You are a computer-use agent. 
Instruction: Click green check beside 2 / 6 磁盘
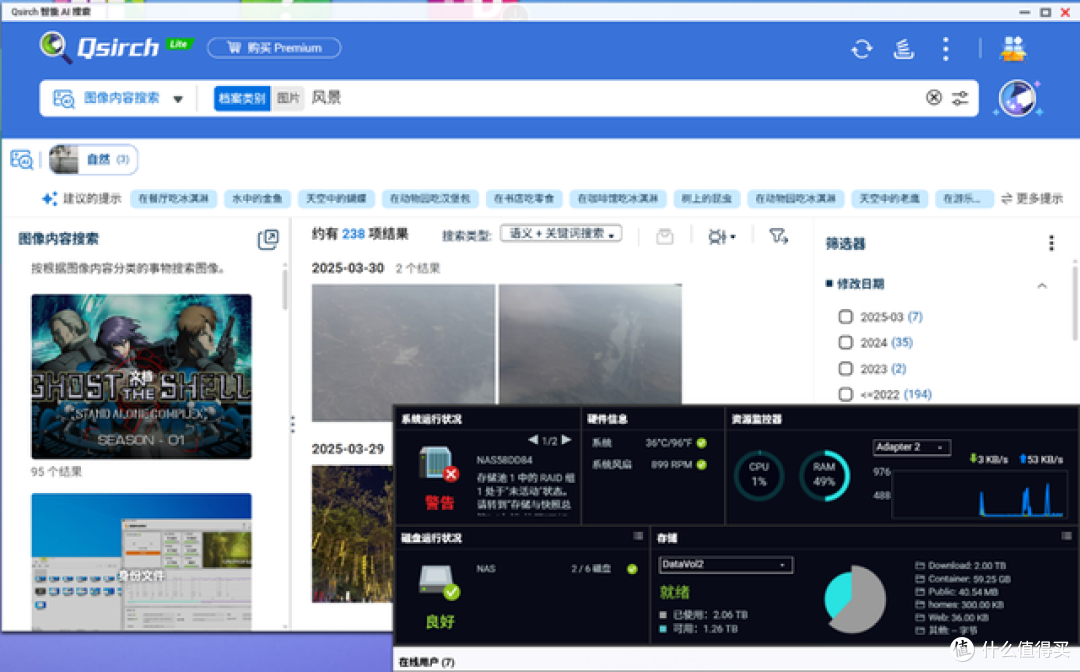coord(632,569)
